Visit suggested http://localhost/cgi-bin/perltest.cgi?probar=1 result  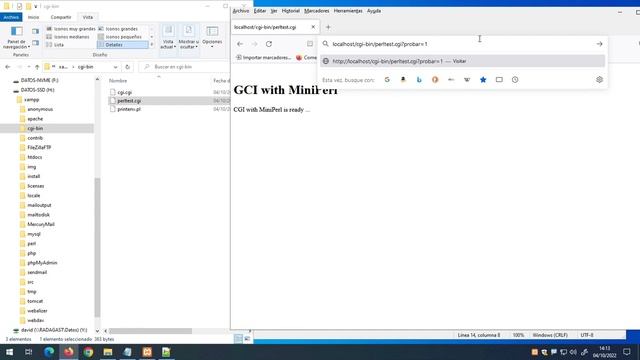(462, 61)
